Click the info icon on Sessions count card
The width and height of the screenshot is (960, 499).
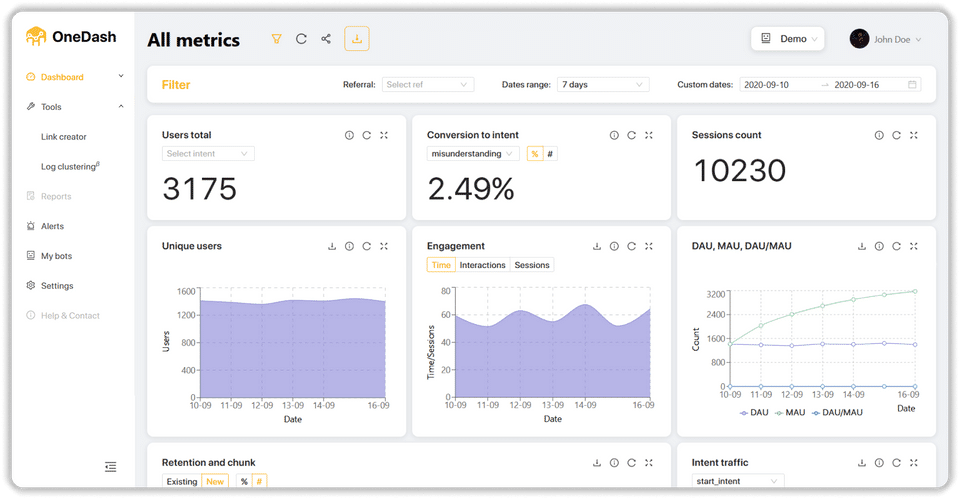[879, 135]
